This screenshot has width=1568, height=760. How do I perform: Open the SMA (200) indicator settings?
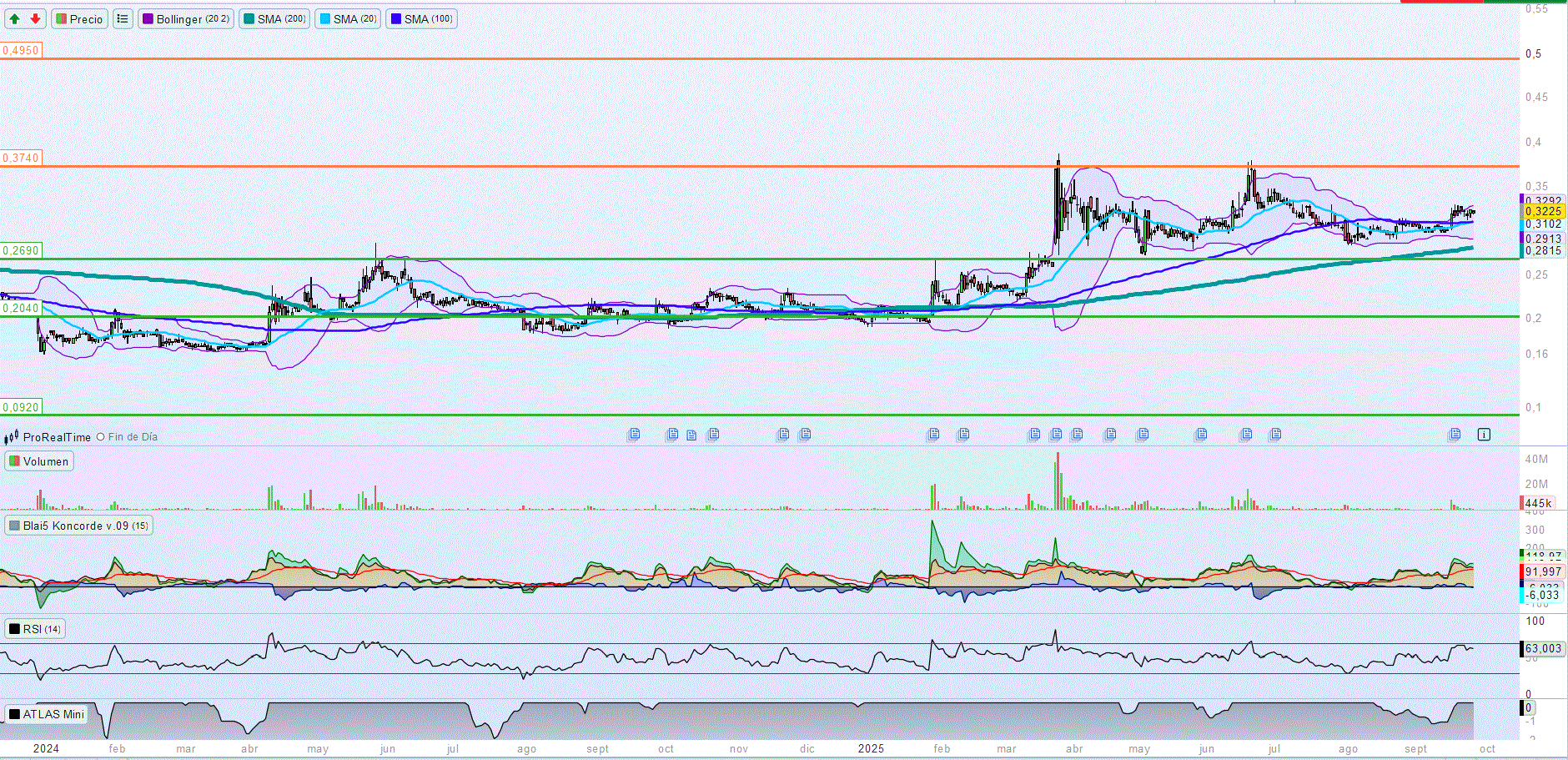click(x=275, y=18)
